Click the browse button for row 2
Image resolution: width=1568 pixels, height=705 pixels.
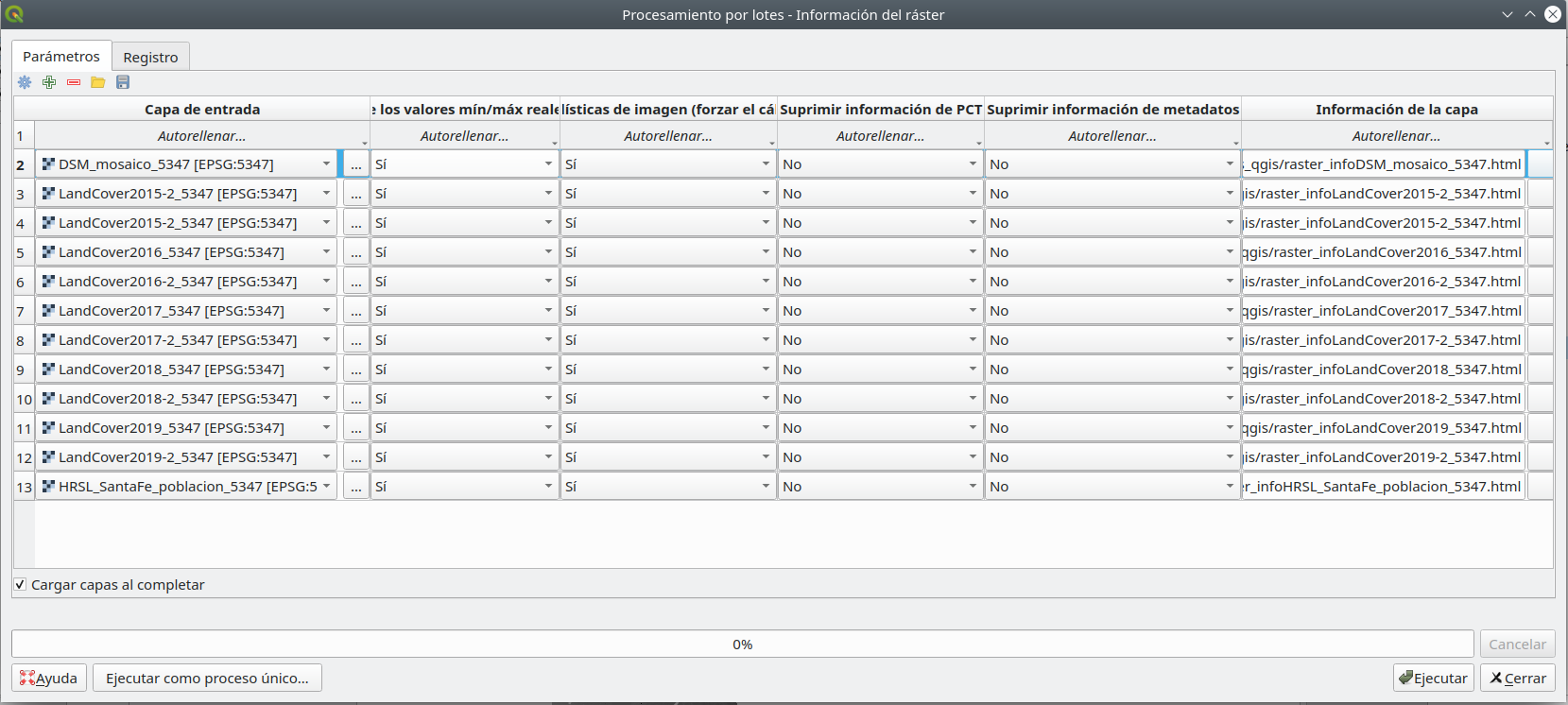tap(356, 164)
